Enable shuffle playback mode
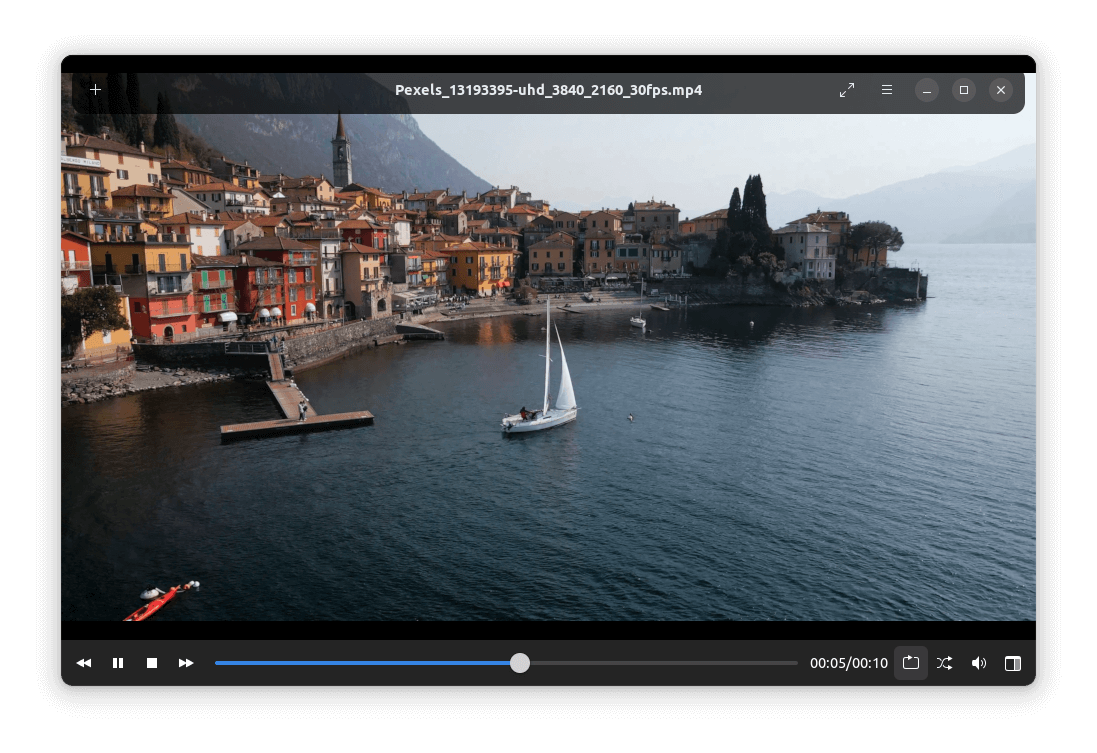 point(945,663)
